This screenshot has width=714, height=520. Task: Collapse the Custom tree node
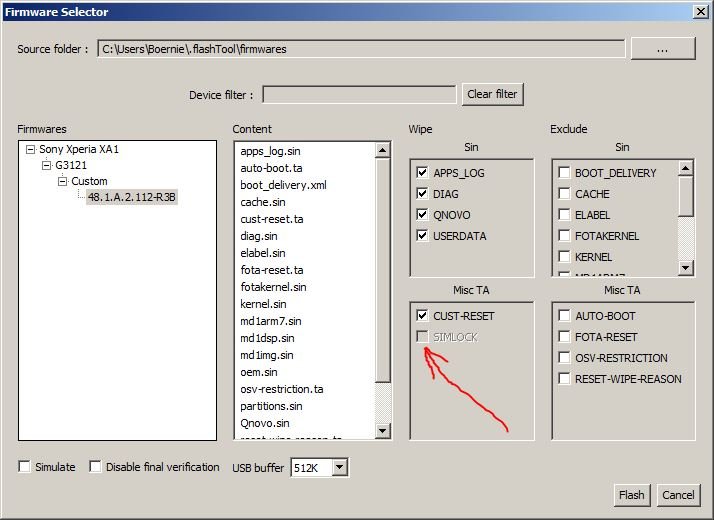click(x=62, y=181)
